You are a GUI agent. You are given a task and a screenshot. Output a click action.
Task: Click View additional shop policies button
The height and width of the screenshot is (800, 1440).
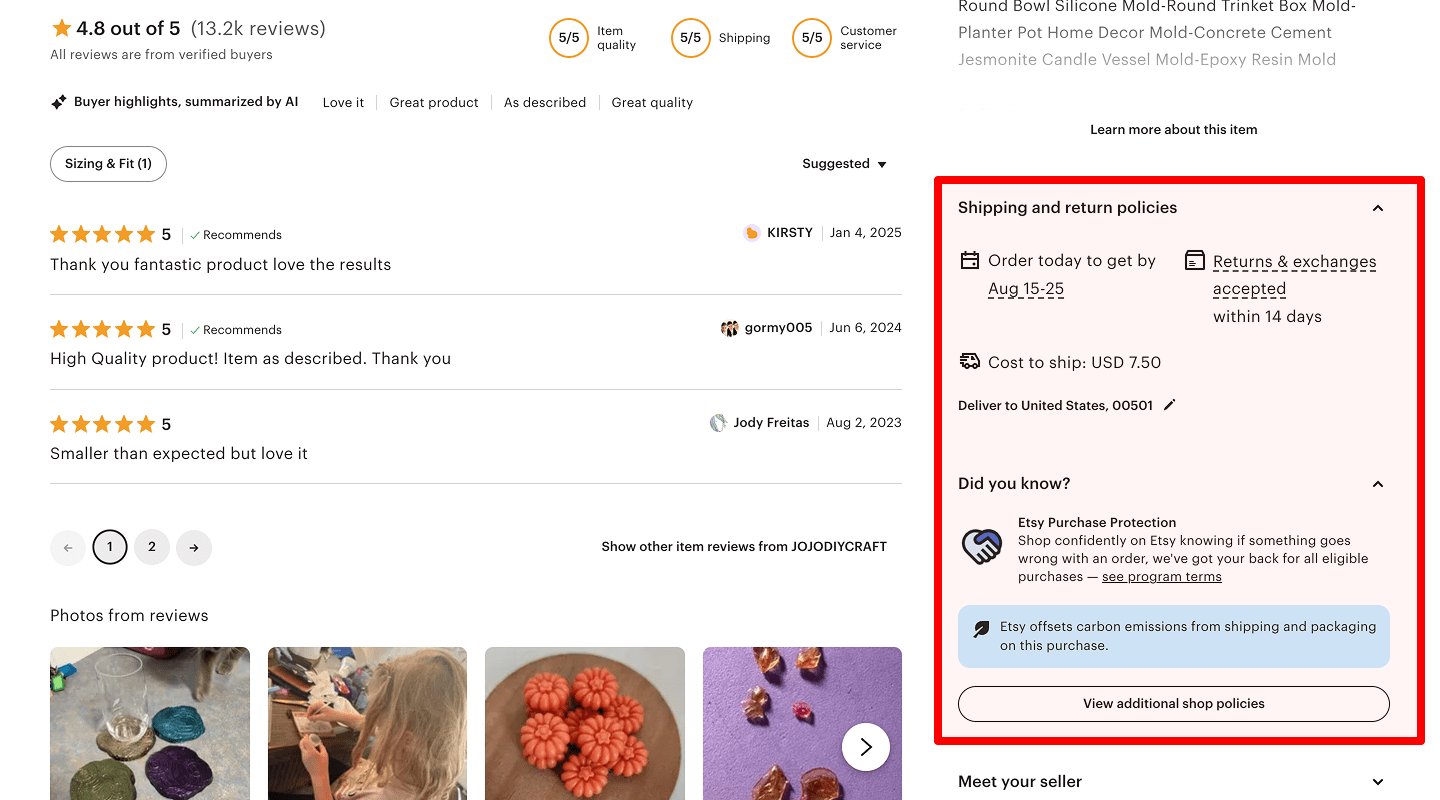coord(1173,704)
